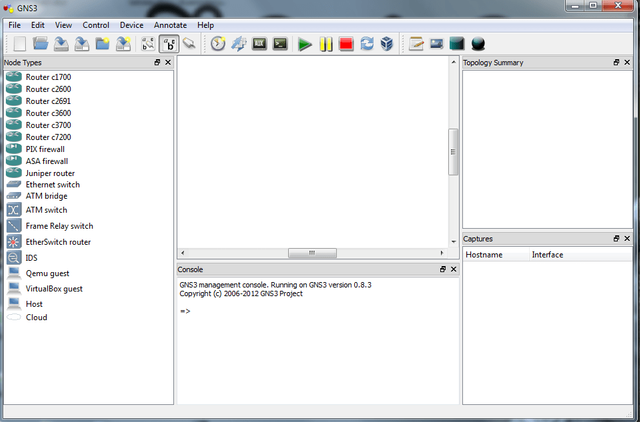Select ATM switch node type
This screenshot has height=422, width=640.
click(x=37, y=210)
